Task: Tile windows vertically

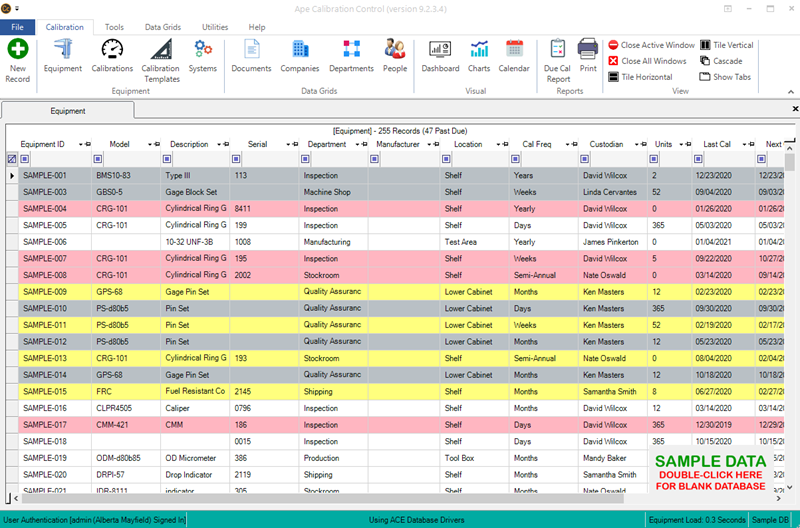Action: (x=727, y=45)
